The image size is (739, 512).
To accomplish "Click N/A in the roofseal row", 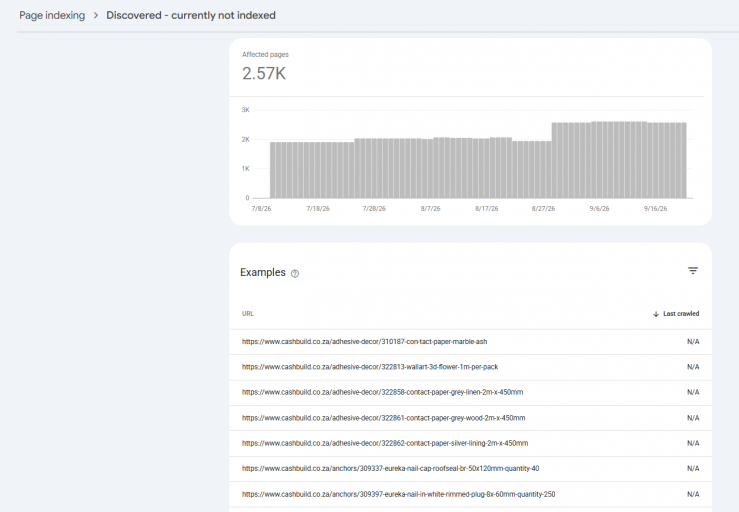I will tap(693, 469).
